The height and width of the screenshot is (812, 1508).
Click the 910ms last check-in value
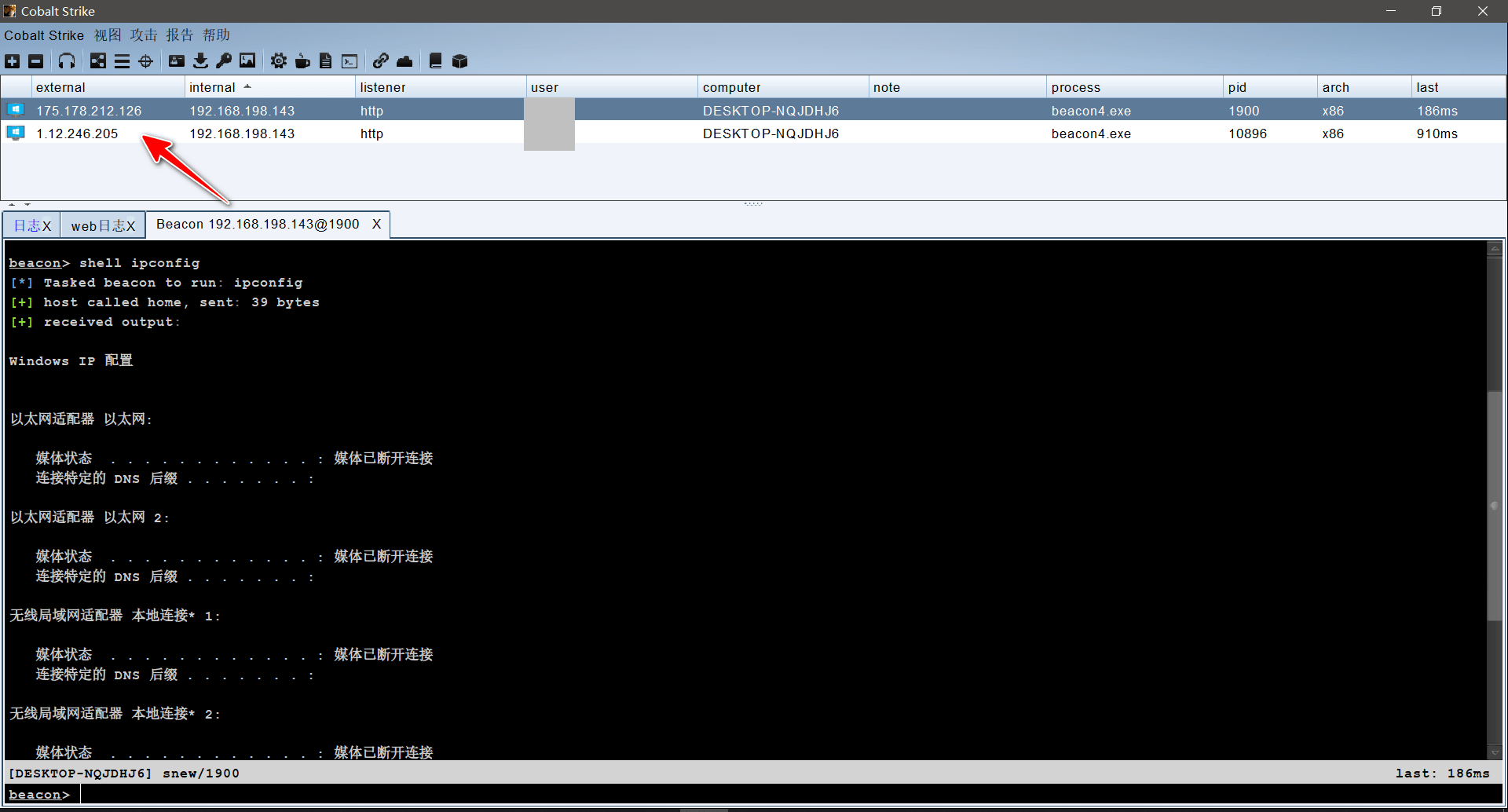click(x=1437, y=134)
